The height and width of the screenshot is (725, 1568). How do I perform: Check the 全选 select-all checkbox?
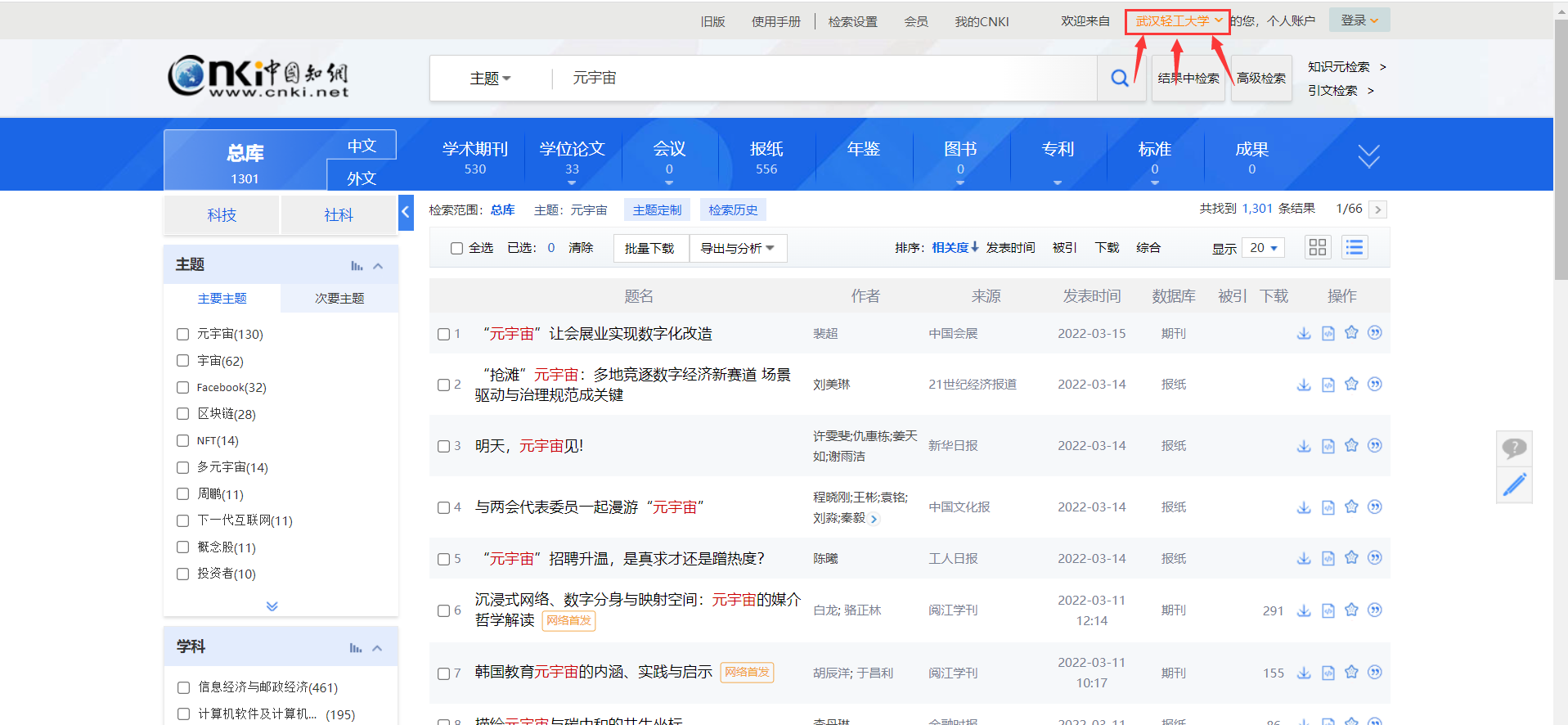pos(456,248)
